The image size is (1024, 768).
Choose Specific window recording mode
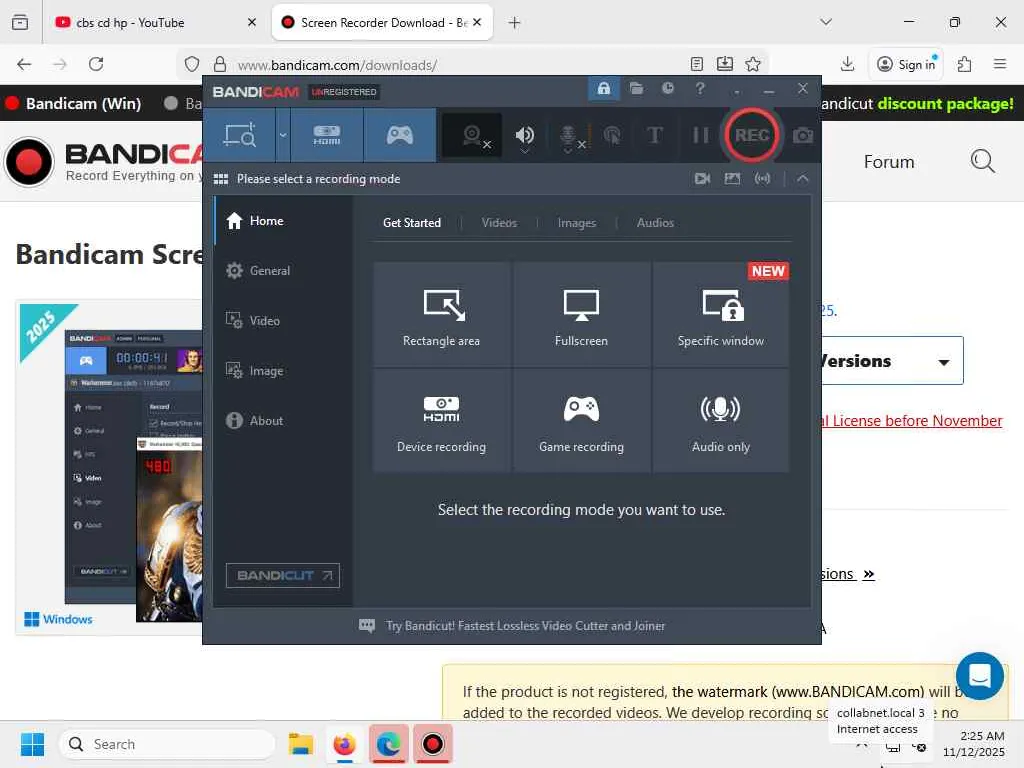721,315
